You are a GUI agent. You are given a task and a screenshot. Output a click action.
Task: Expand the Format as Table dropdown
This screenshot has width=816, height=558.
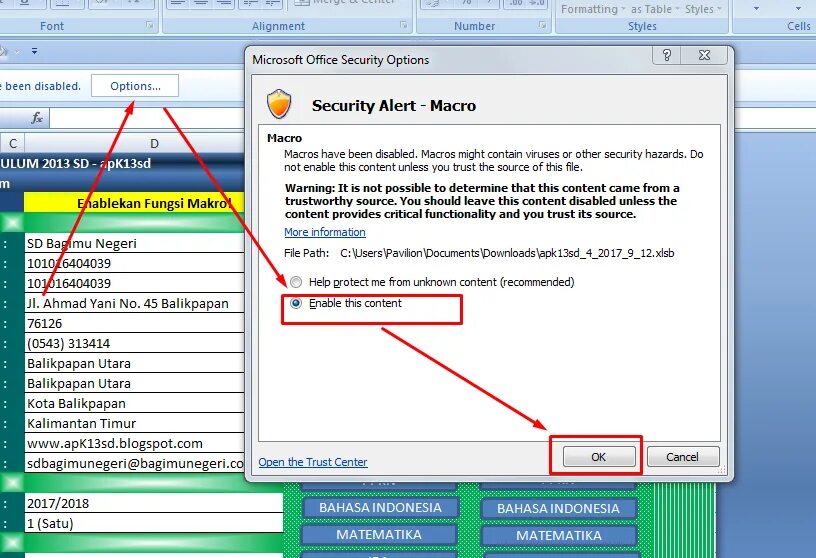(678, 9)
